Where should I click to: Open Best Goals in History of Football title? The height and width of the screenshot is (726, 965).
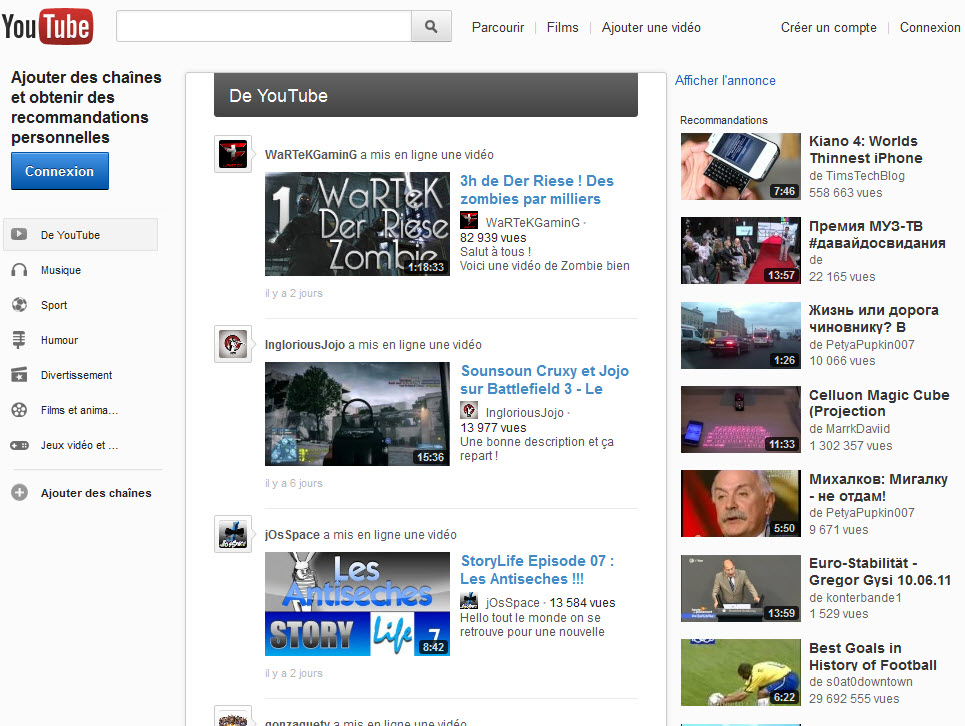coord(873,656)
